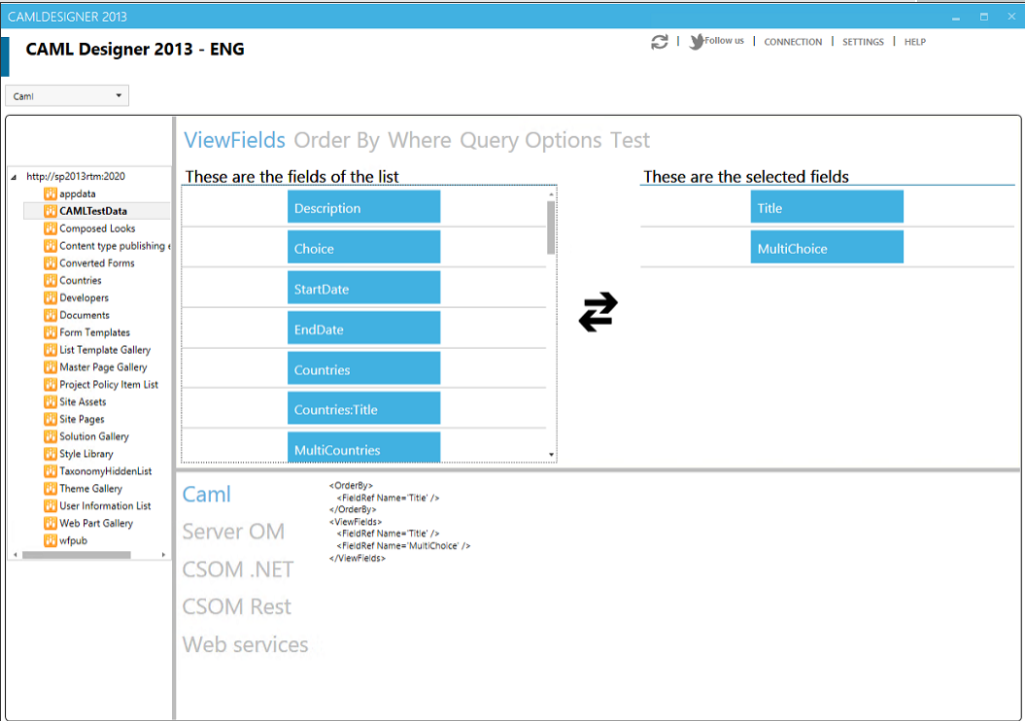Click the refresh icon in the header
1025x721 pixels.
coord(660,42)
